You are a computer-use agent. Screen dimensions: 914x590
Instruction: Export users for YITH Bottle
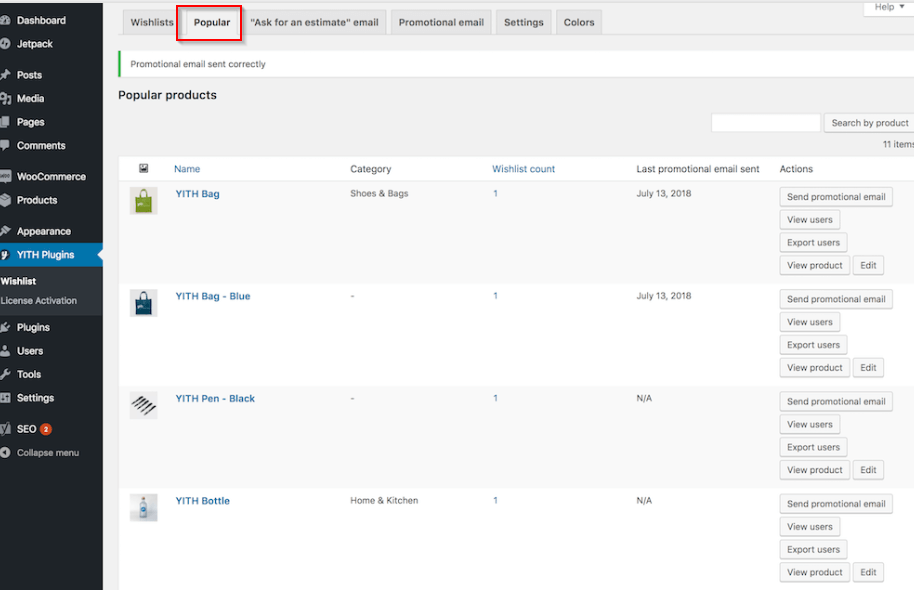813,550
